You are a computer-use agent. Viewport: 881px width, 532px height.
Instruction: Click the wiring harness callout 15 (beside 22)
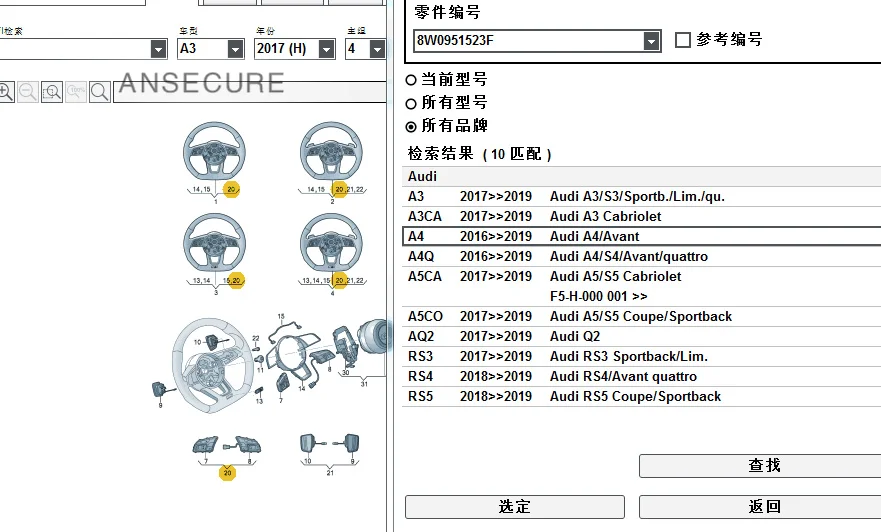281,316
